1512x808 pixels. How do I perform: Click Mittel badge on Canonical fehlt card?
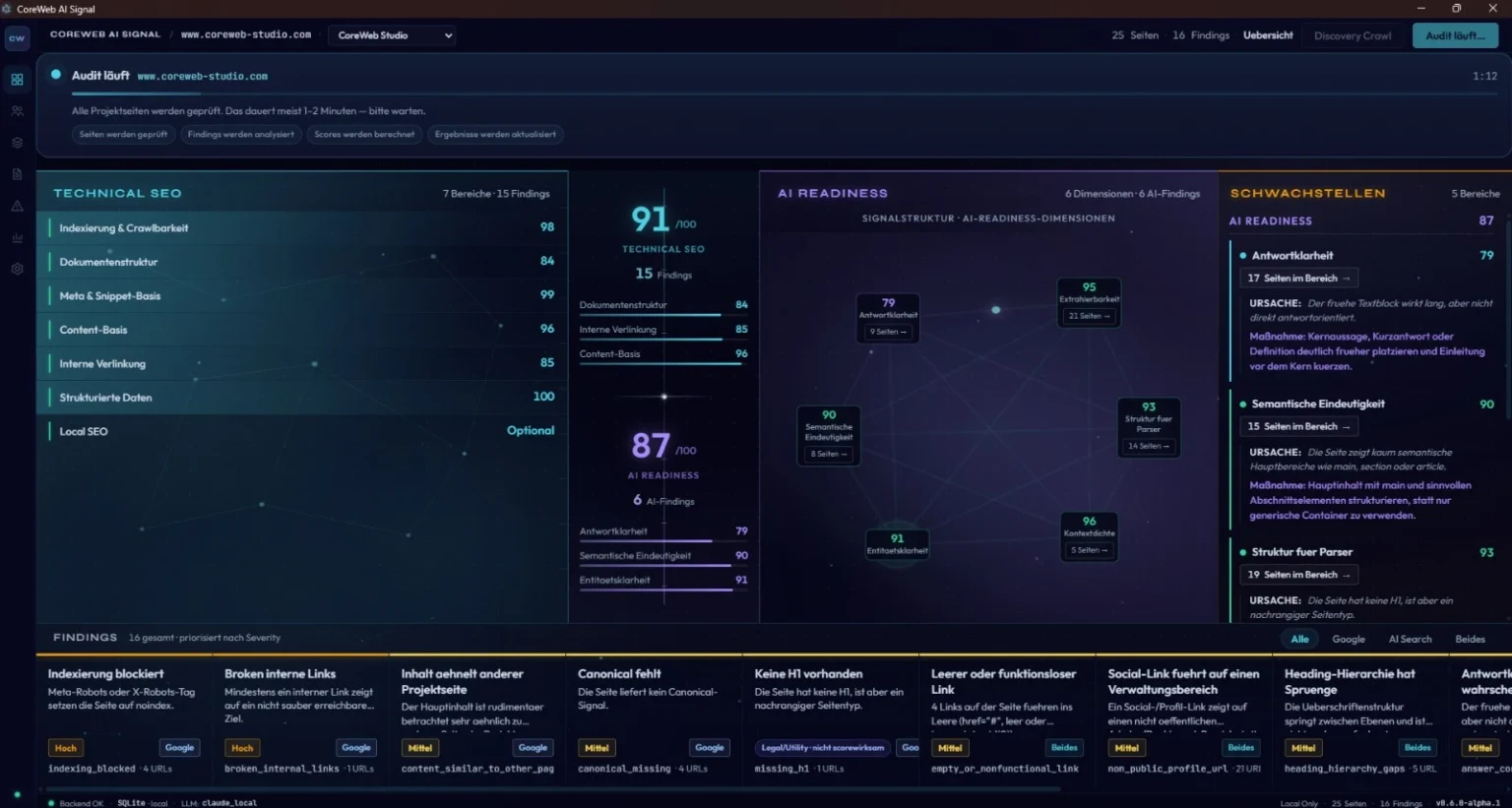pyautogui.click(x=597, y=748)
